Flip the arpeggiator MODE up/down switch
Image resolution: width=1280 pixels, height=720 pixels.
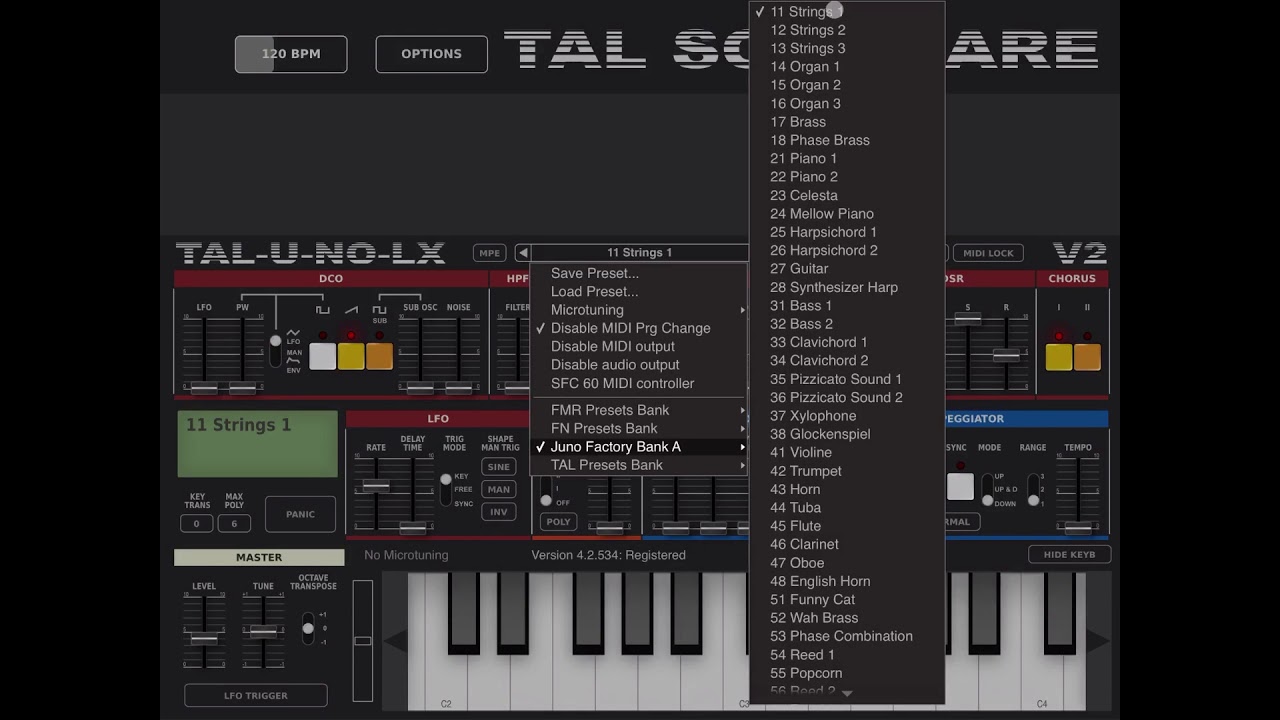point(986,490)
